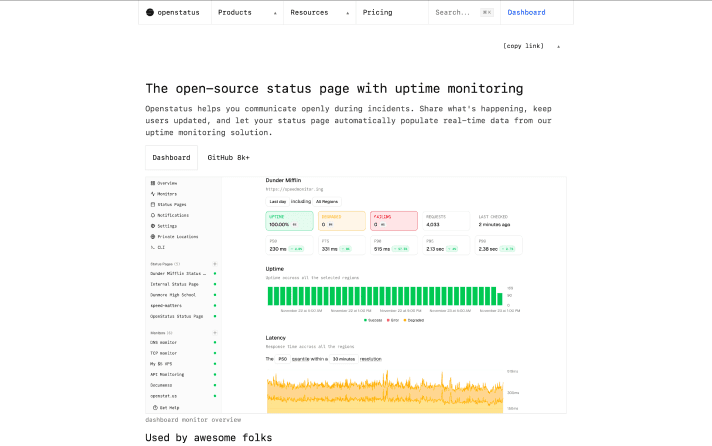Click the green dot beside API Monitoring
712x446 pixels.
215,375
